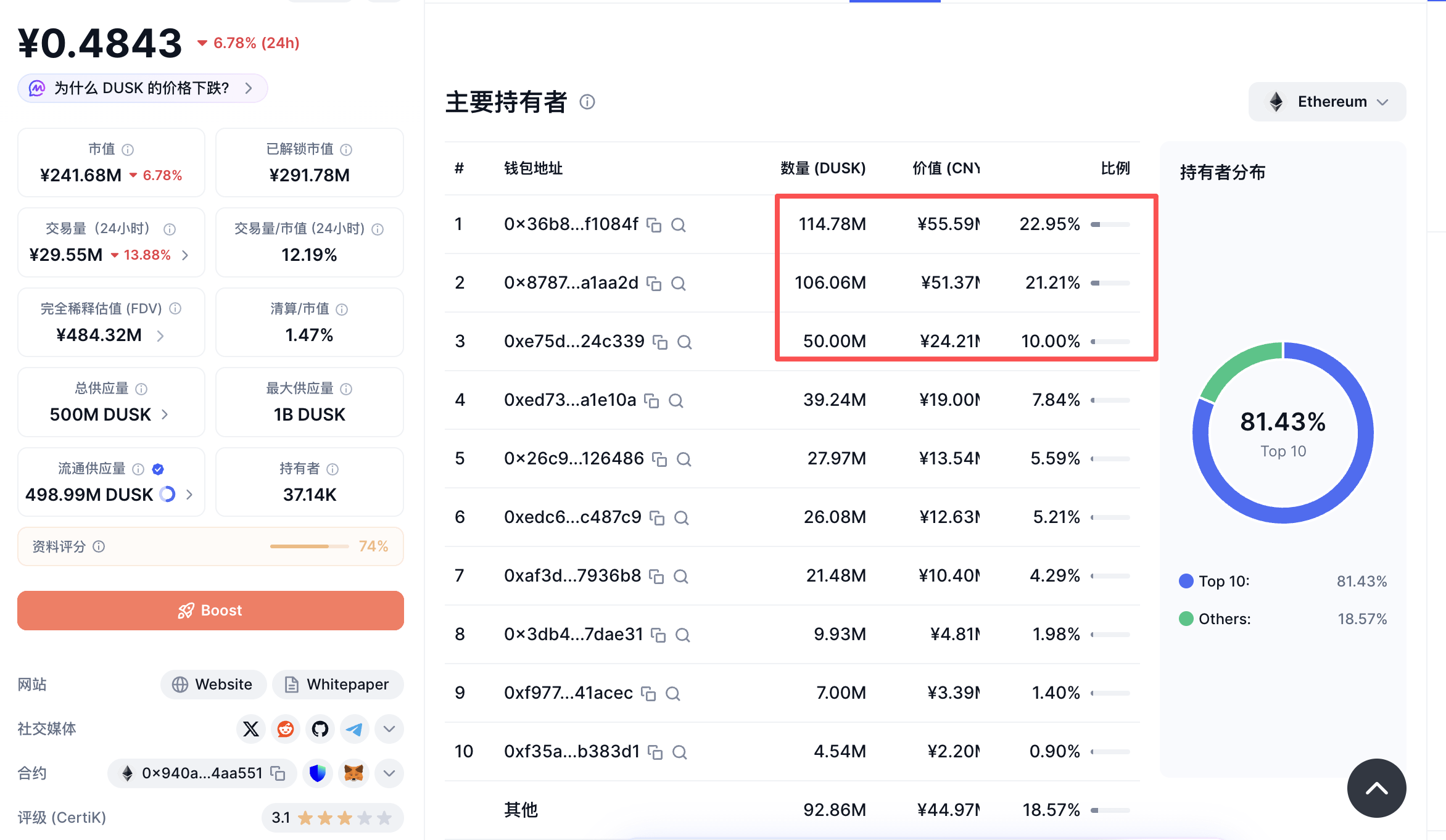The image size is (1446, 840).
Task: Click the ¥0.4843 price text
Action: [100, 43]
